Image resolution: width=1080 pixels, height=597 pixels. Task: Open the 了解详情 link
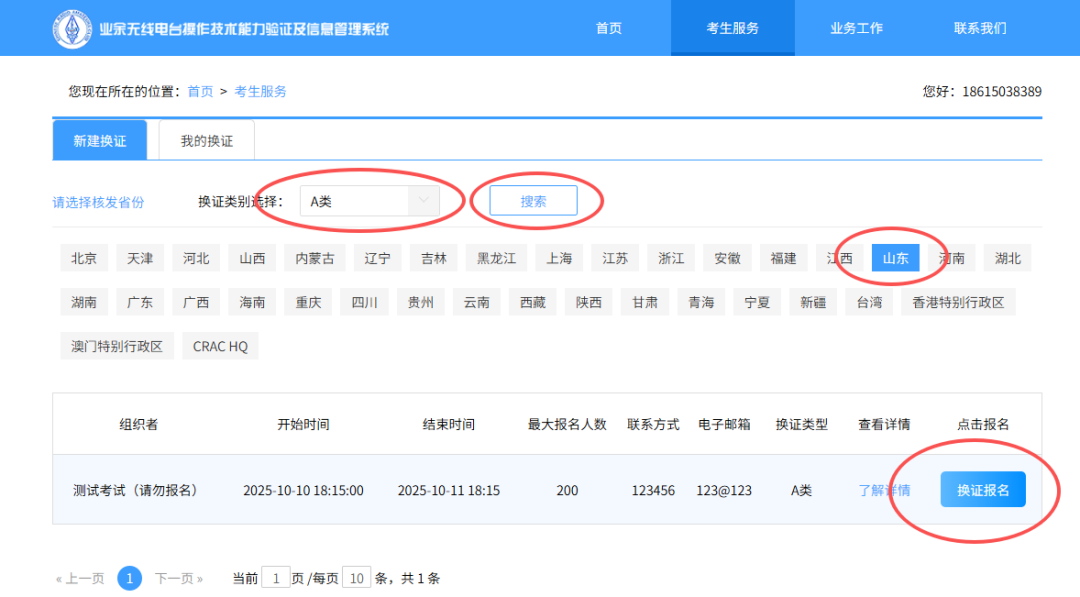884,490
